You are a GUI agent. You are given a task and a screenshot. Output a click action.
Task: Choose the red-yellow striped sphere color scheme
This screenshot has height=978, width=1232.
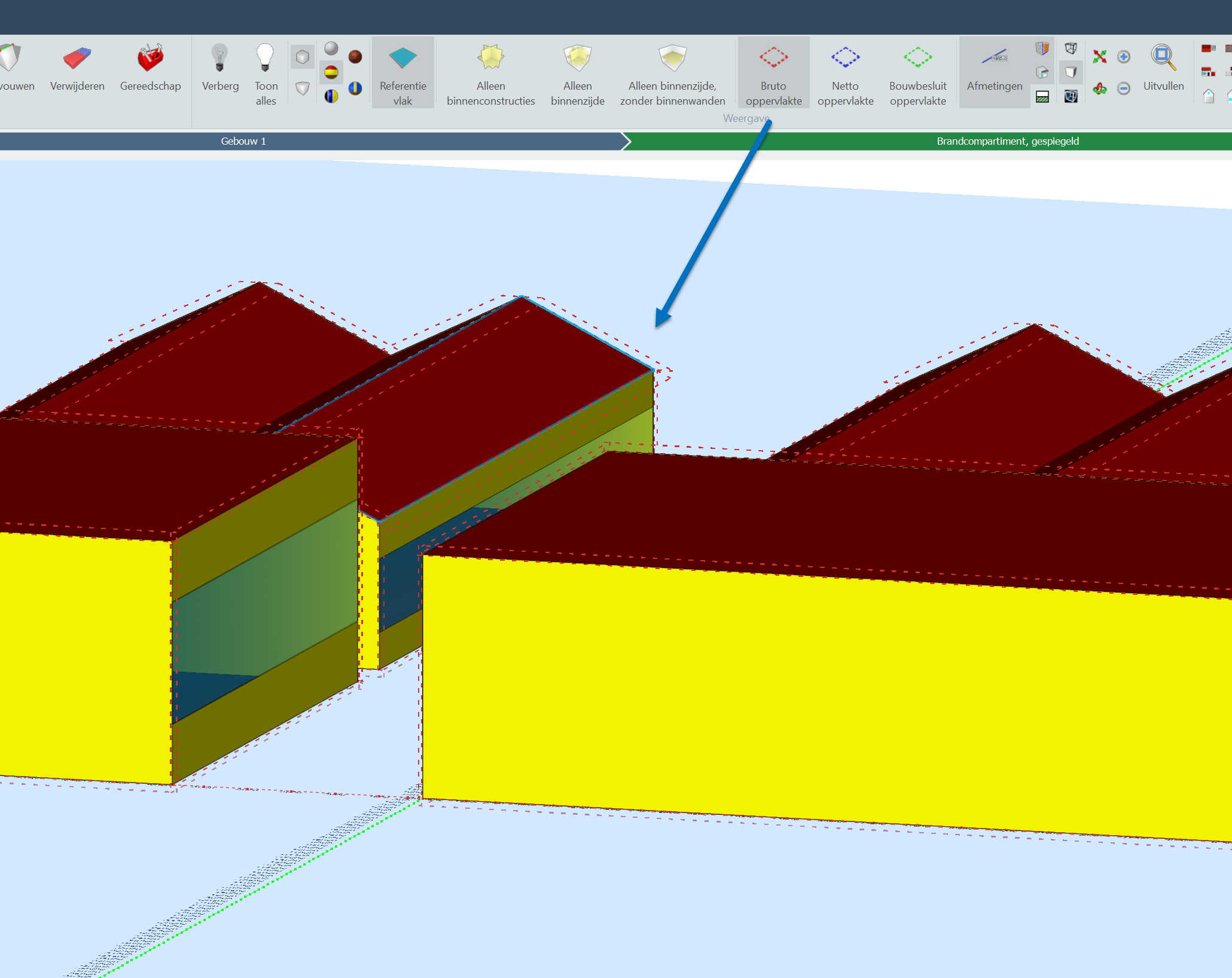[x=331, y=73]
